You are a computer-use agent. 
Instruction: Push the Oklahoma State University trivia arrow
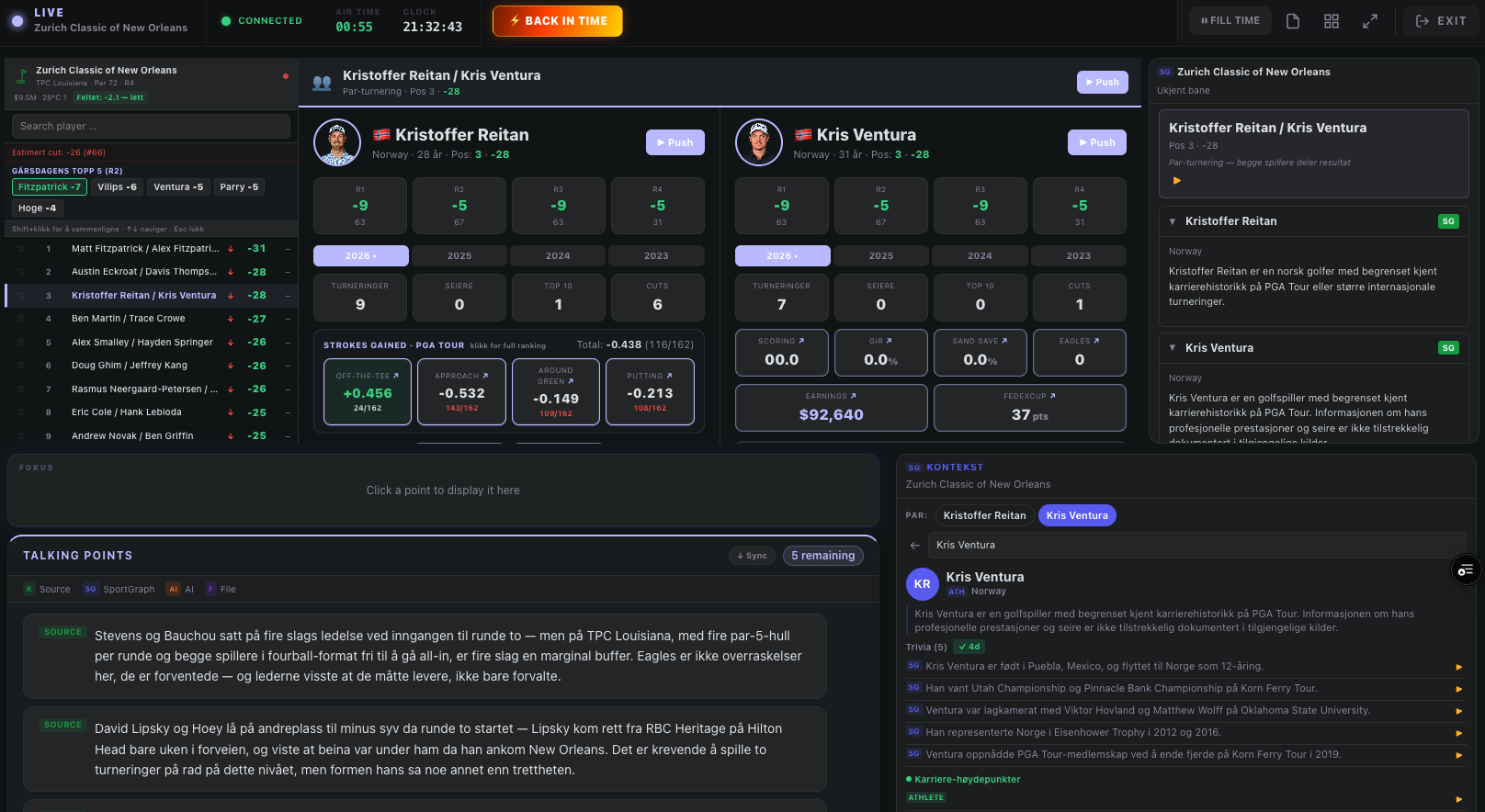click(1458, 711)
